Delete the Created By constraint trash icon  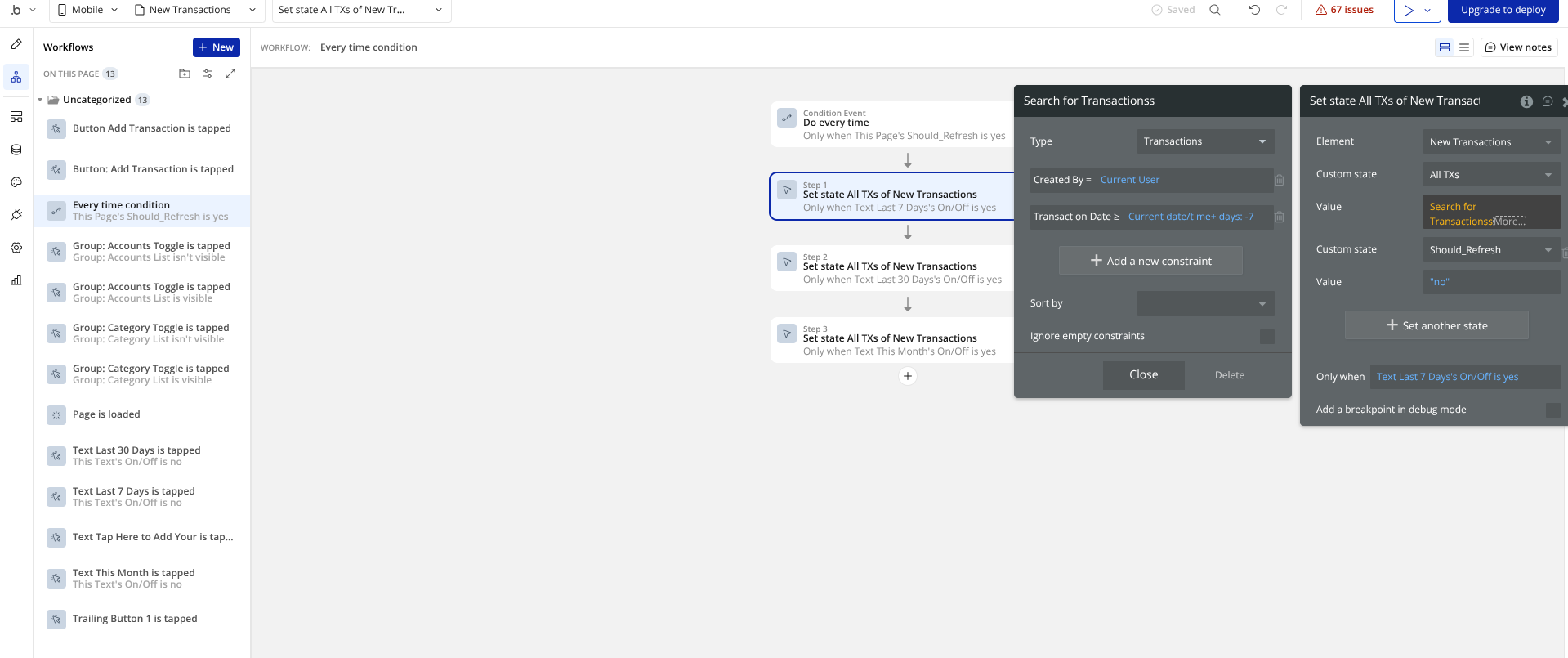pos(1280,180)
